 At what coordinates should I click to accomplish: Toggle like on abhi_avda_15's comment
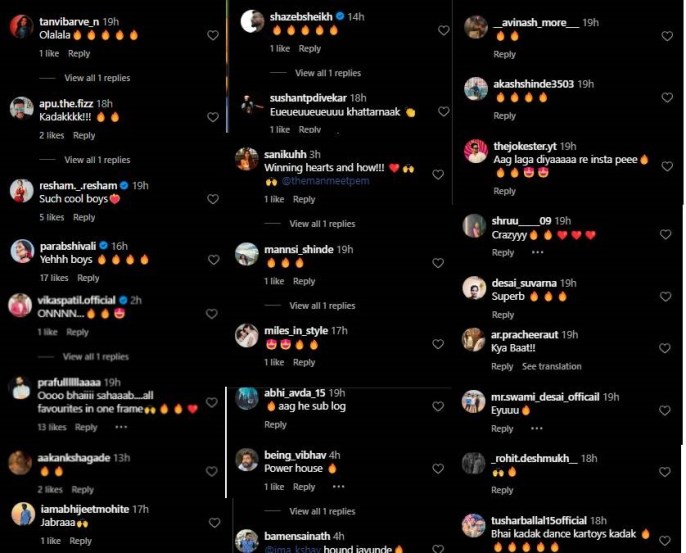pos(438,406)
